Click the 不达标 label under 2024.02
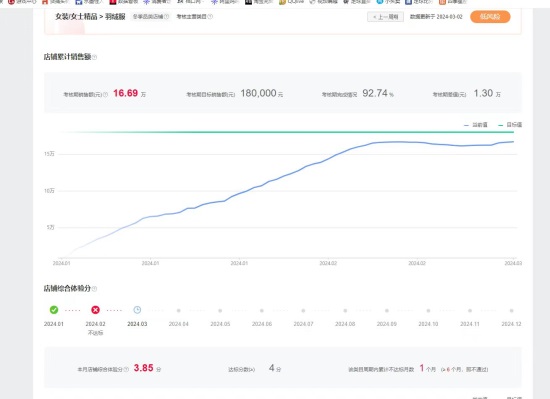This screenshot has width=550, height=399. click(x=95, y=333)
